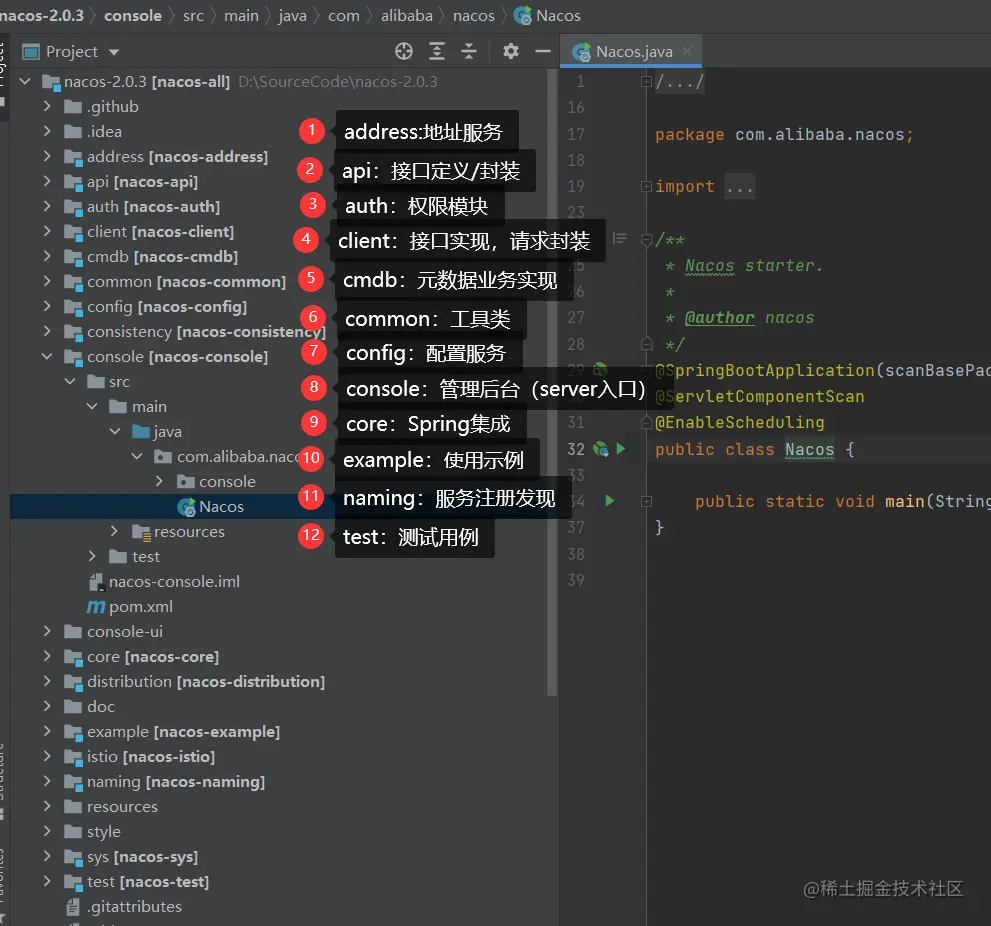The width and height of the screenshot is (991, 926).
Task: Click the console breadcrumb in navigation bar
Action: point(133,16)
